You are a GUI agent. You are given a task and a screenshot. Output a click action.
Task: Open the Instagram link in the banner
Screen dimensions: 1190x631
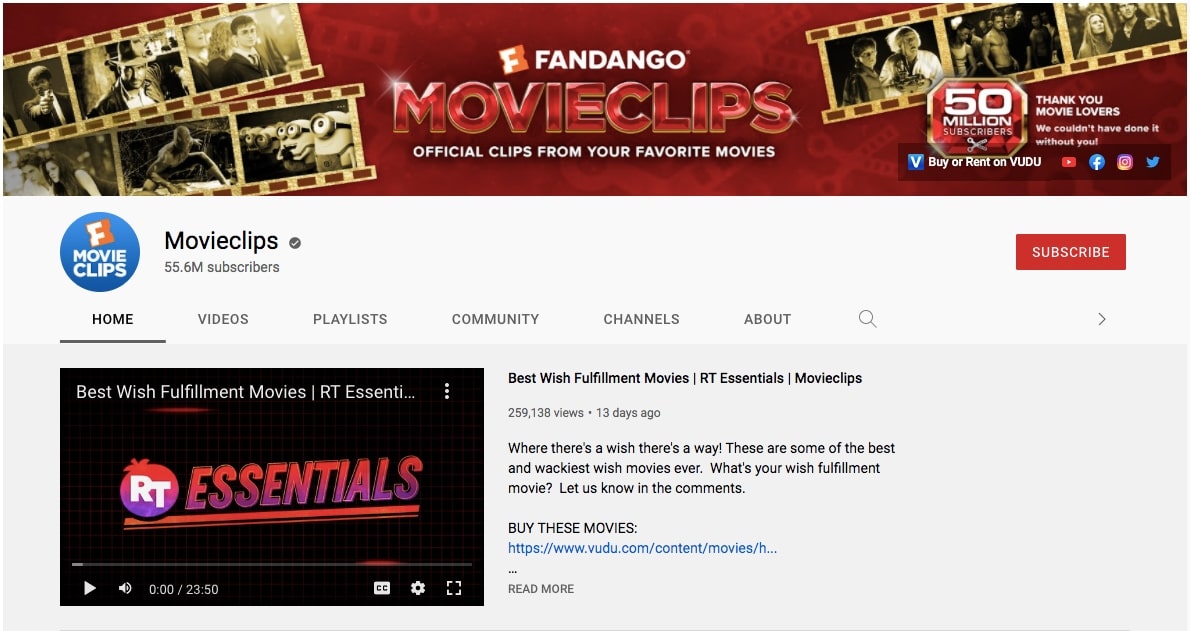click(x=1125, y=162)
